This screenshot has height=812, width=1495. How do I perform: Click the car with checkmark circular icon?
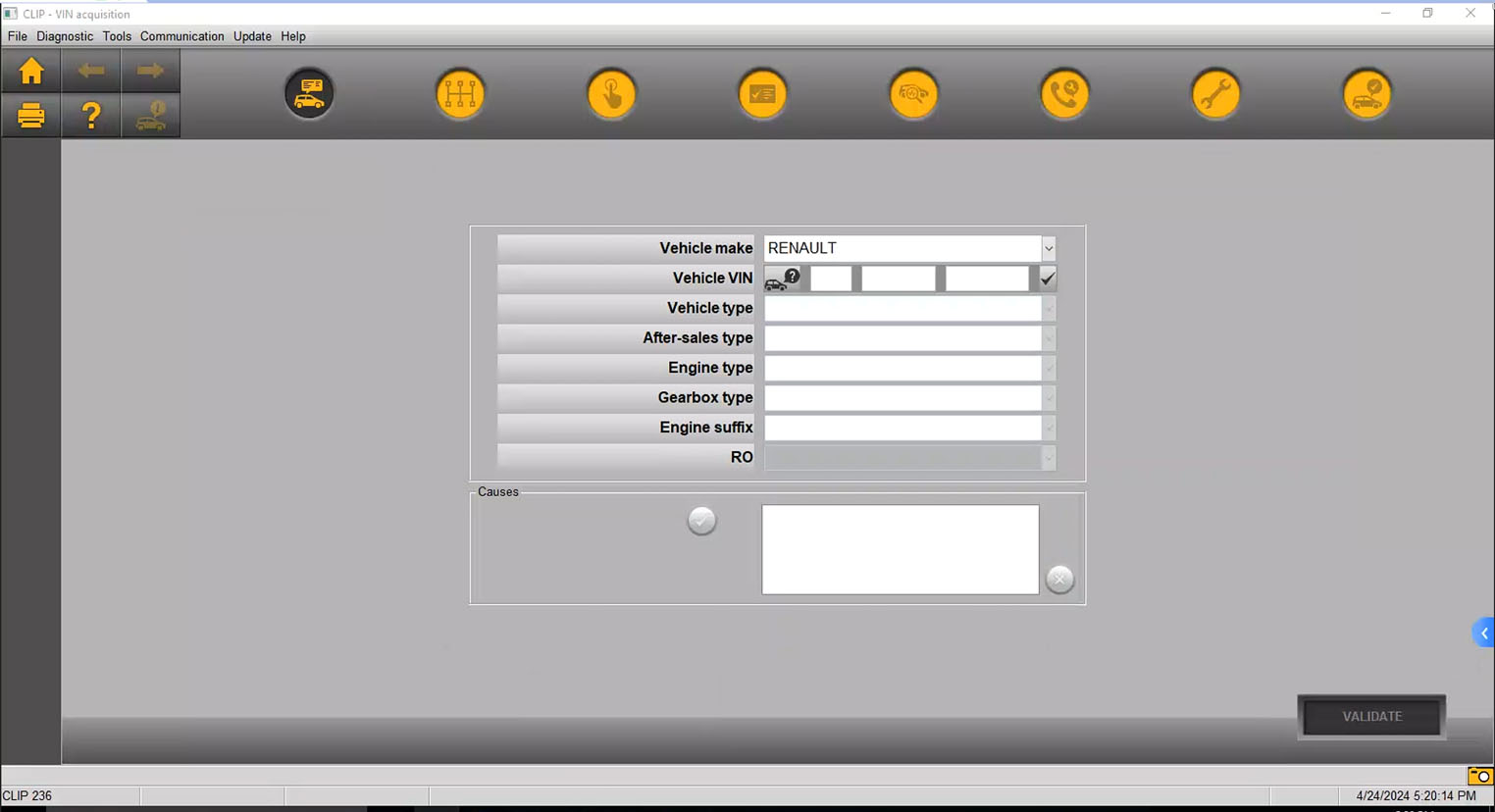[x=1366, y=94]
